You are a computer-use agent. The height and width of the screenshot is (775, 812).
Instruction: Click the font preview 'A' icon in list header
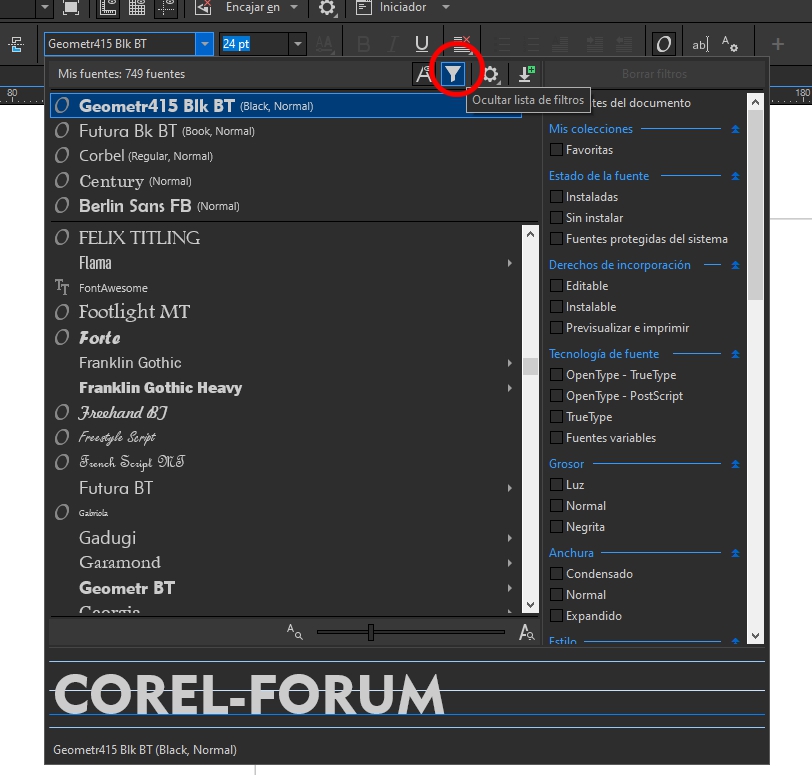click(x=424, y=74)
